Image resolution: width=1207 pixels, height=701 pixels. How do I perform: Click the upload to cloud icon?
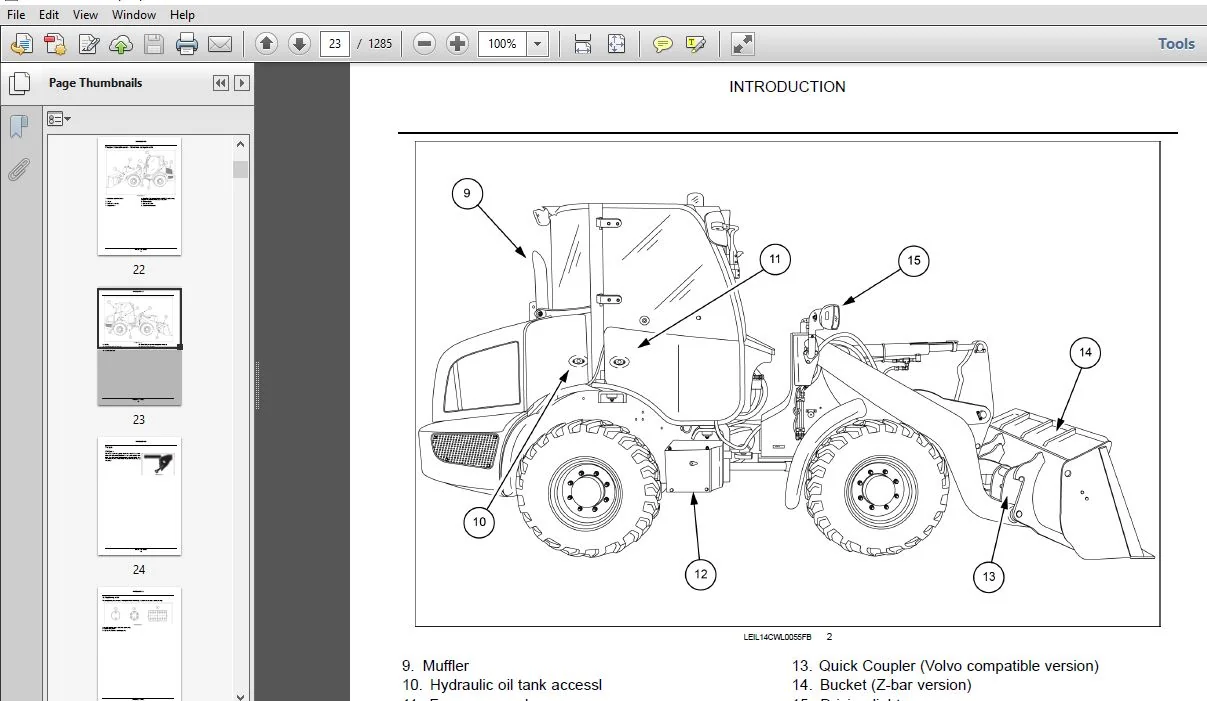[121, 44]
